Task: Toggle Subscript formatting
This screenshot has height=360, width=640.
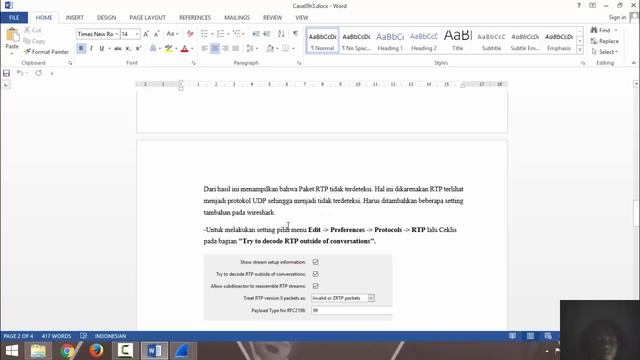Action: click(x=128, y=49)
